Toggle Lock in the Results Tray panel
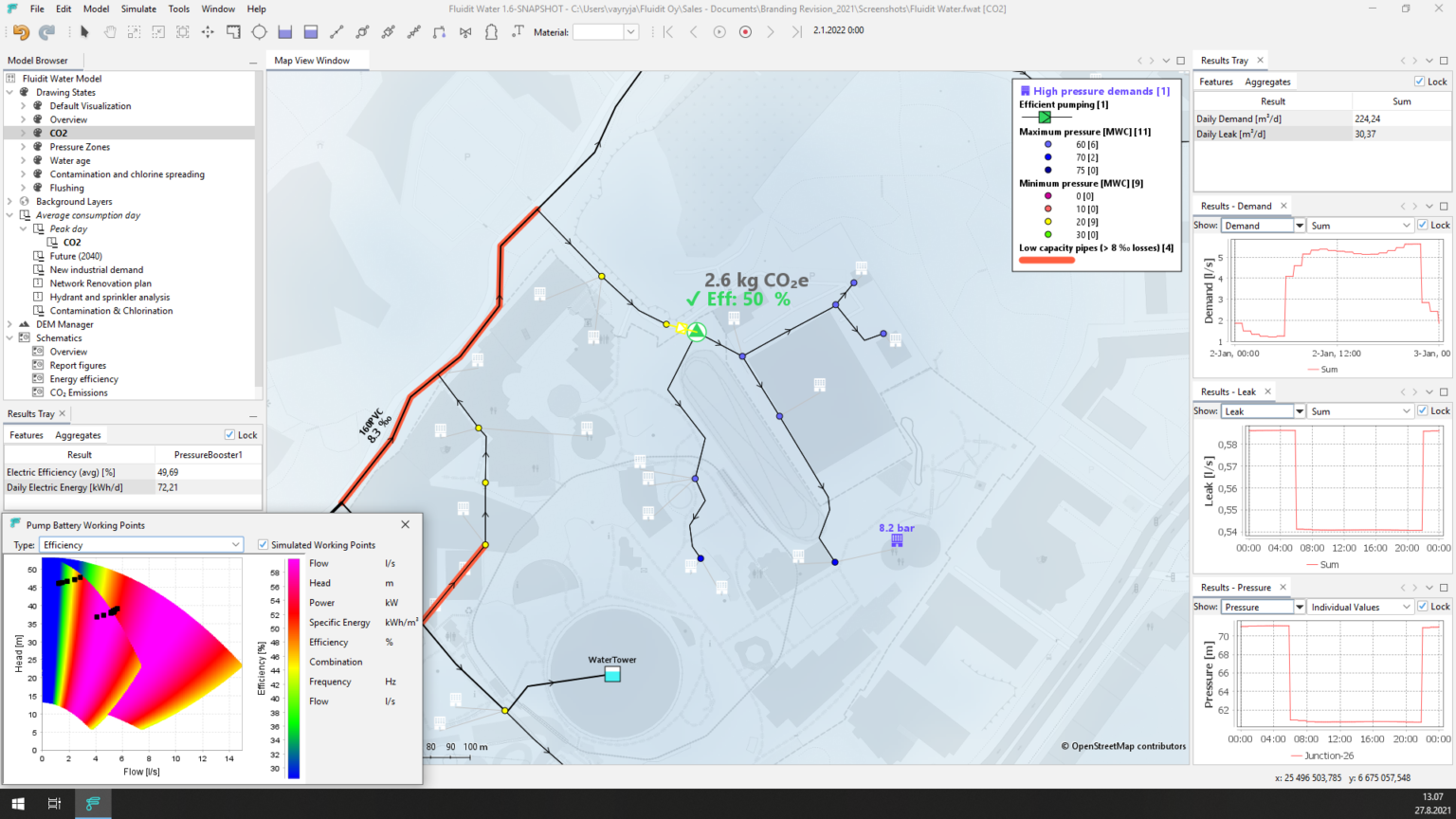 (x=1419, y=81)
